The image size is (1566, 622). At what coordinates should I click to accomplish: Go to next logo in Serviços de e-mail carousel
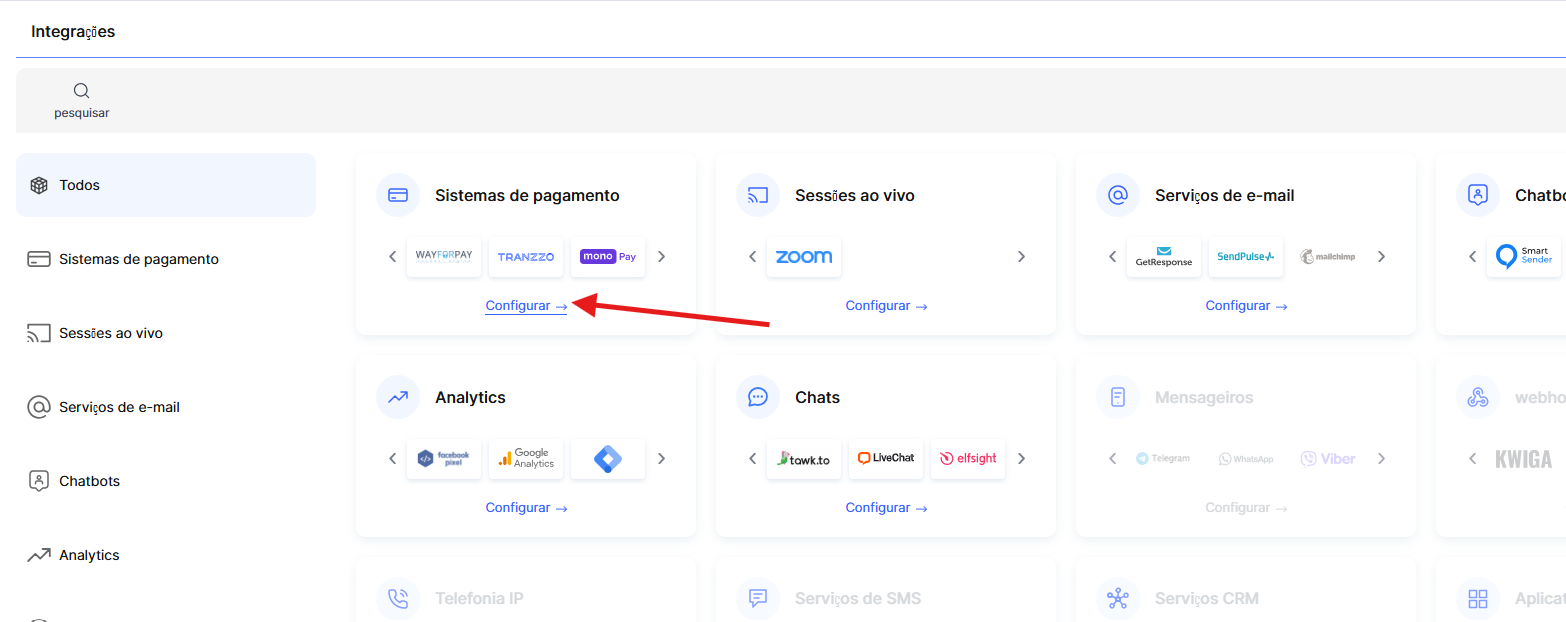click(x=1381, y=257)
